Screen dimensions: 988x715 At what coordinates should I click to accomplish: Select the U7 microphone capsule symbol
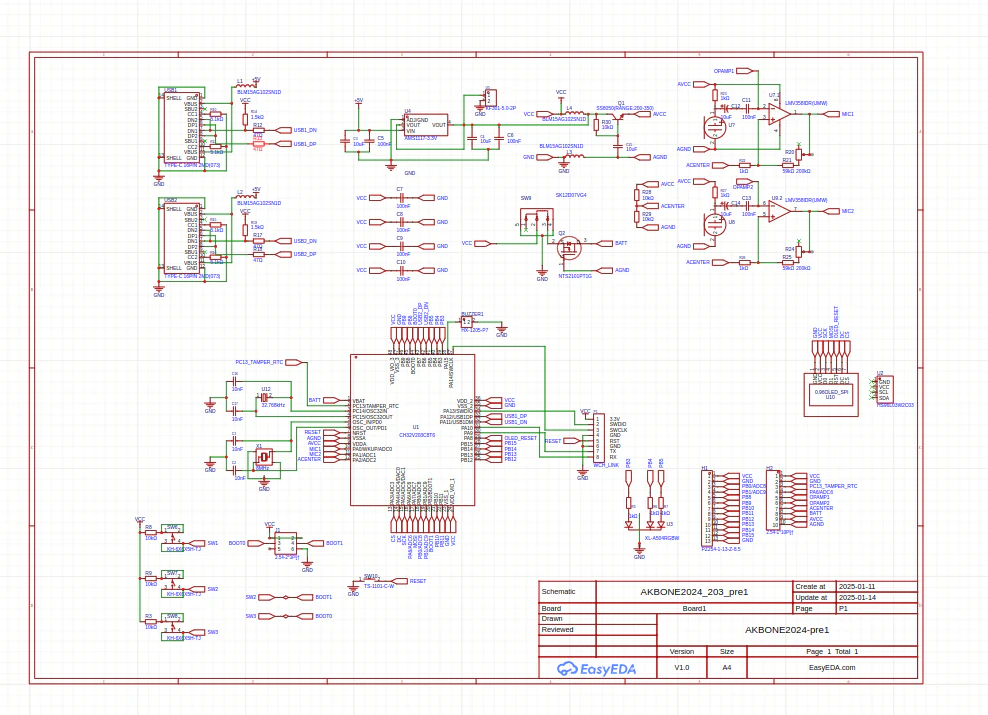[x=715, y=127]
